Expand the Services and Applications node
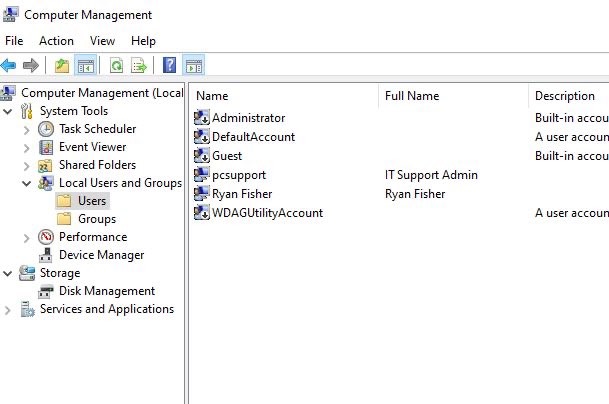Viewport: 609px width, 404px height. [x=7, y=310]
